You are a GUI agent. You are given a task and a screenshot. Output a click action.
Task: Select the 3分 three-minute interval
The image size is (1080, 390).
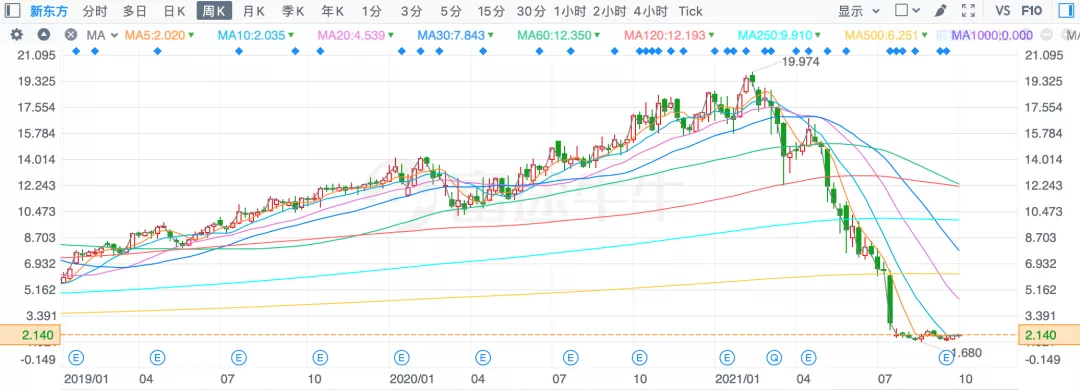[x=411, y=11]
